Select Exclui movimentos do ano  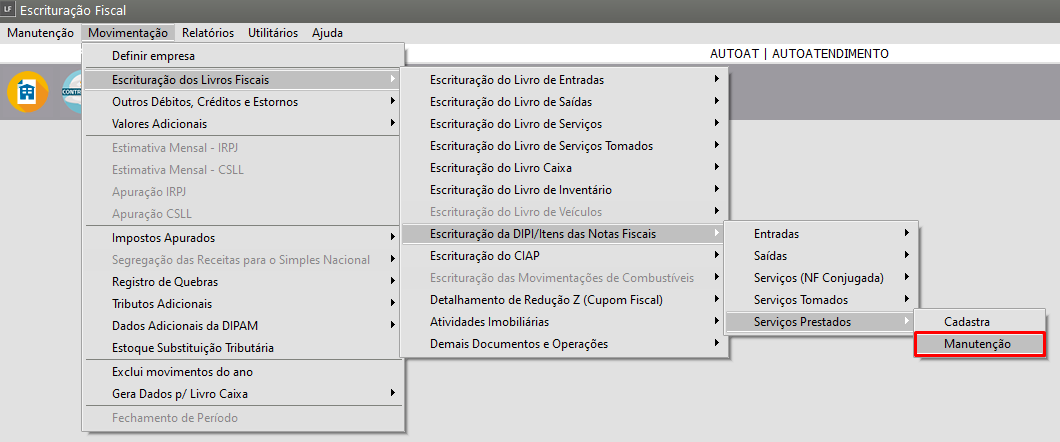click(x=182, y=372)
